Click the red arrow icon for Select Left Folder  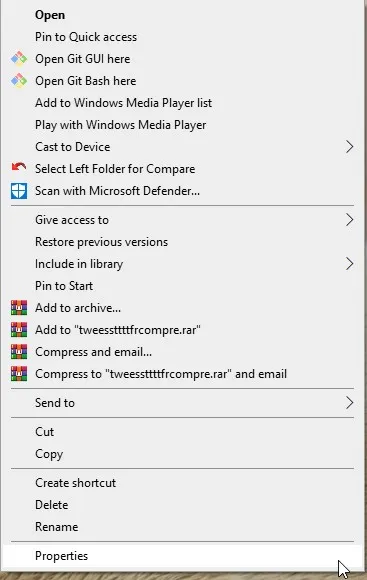tap(19, 168)
